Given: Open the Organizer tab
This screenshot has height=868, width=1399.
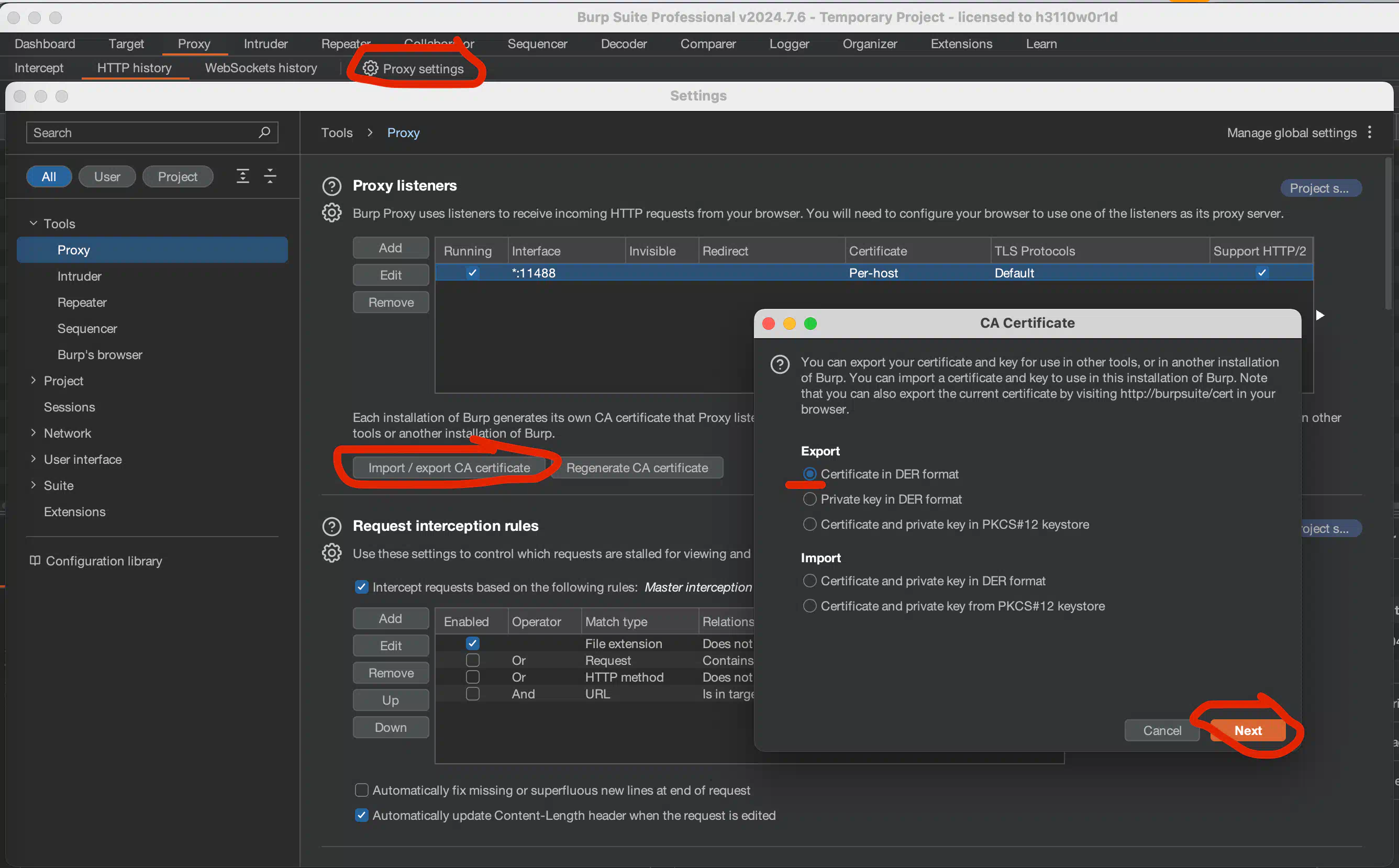Looking at the screenshot, I should tap(870, 43).
